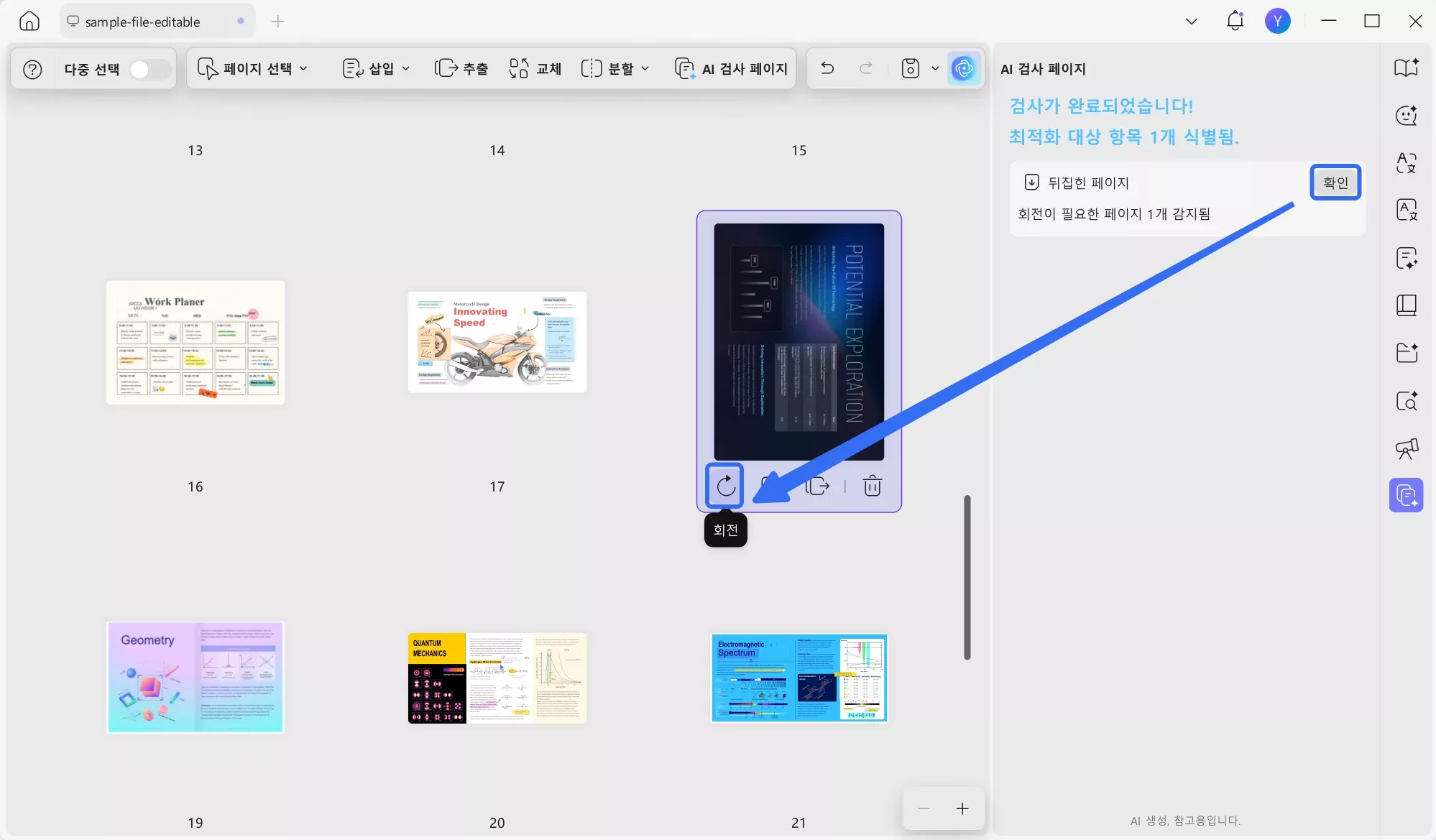
Task: Delete page 18 with the trash icon
Action: pyautogui.click(x=872, y=486)
